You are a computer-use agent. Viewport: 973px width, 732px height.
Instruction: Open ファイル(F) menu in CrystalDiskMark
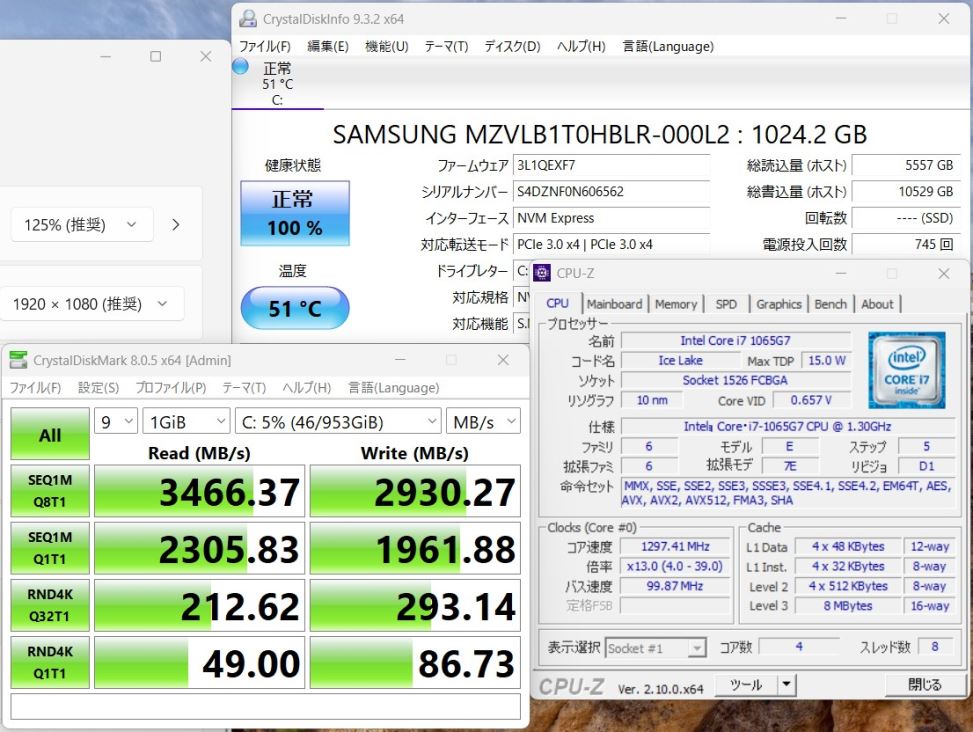[x=35, y=388]
